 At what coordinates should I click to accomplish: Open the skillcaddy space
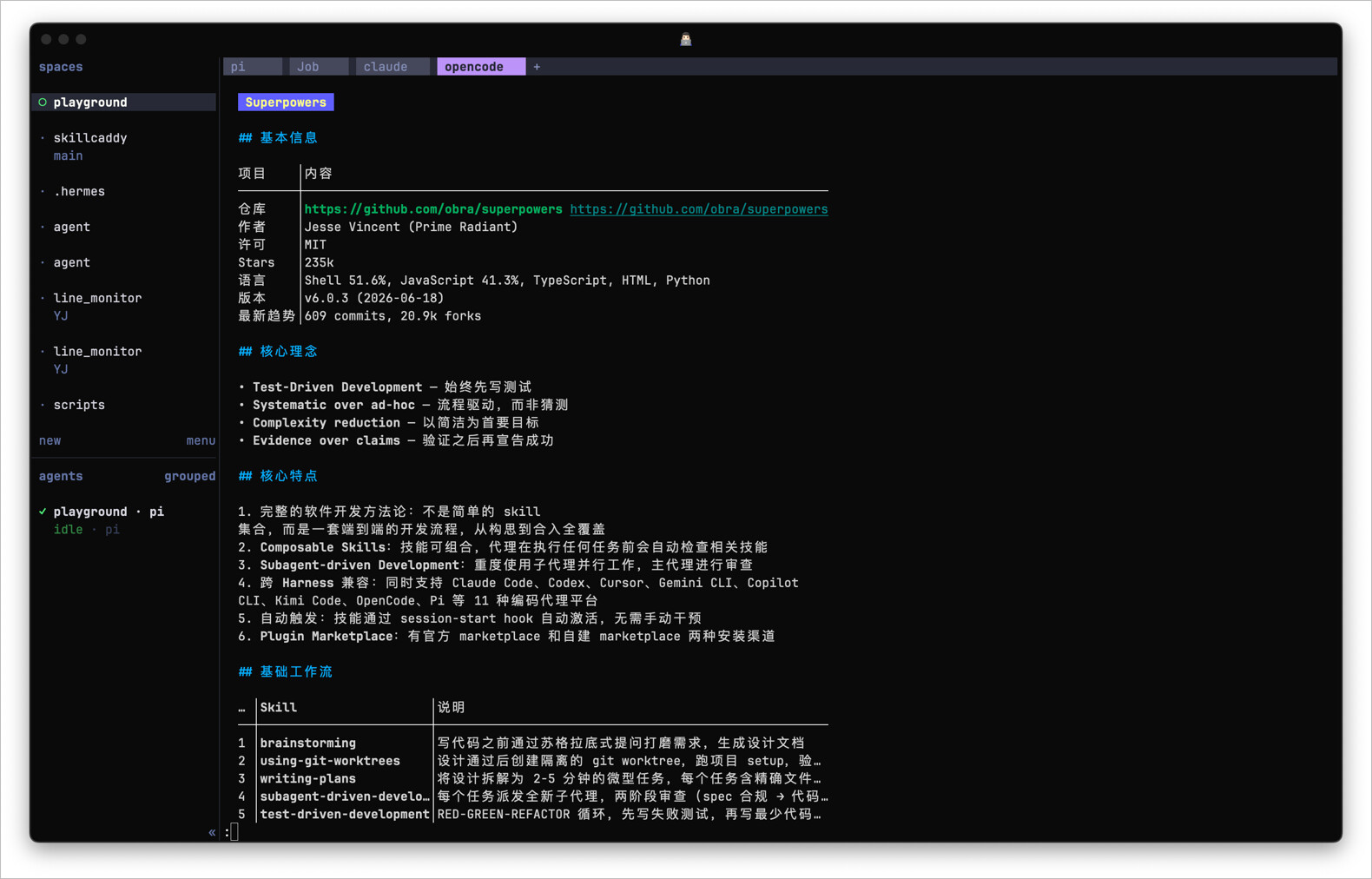coord(90,138)
